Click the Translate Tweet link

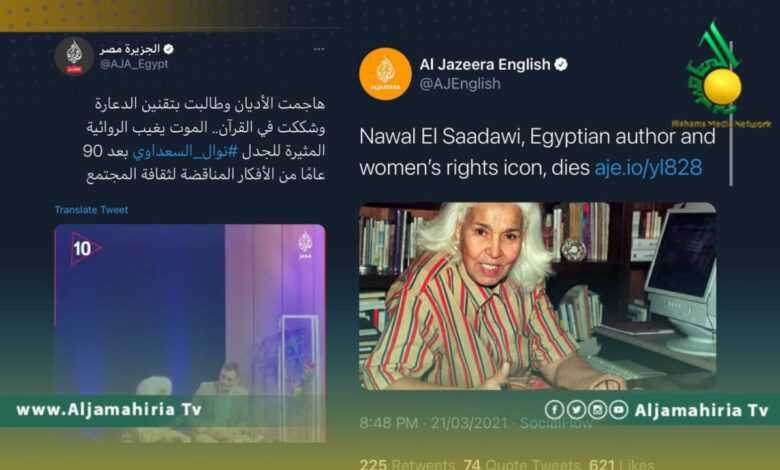[x=92, y=210]
